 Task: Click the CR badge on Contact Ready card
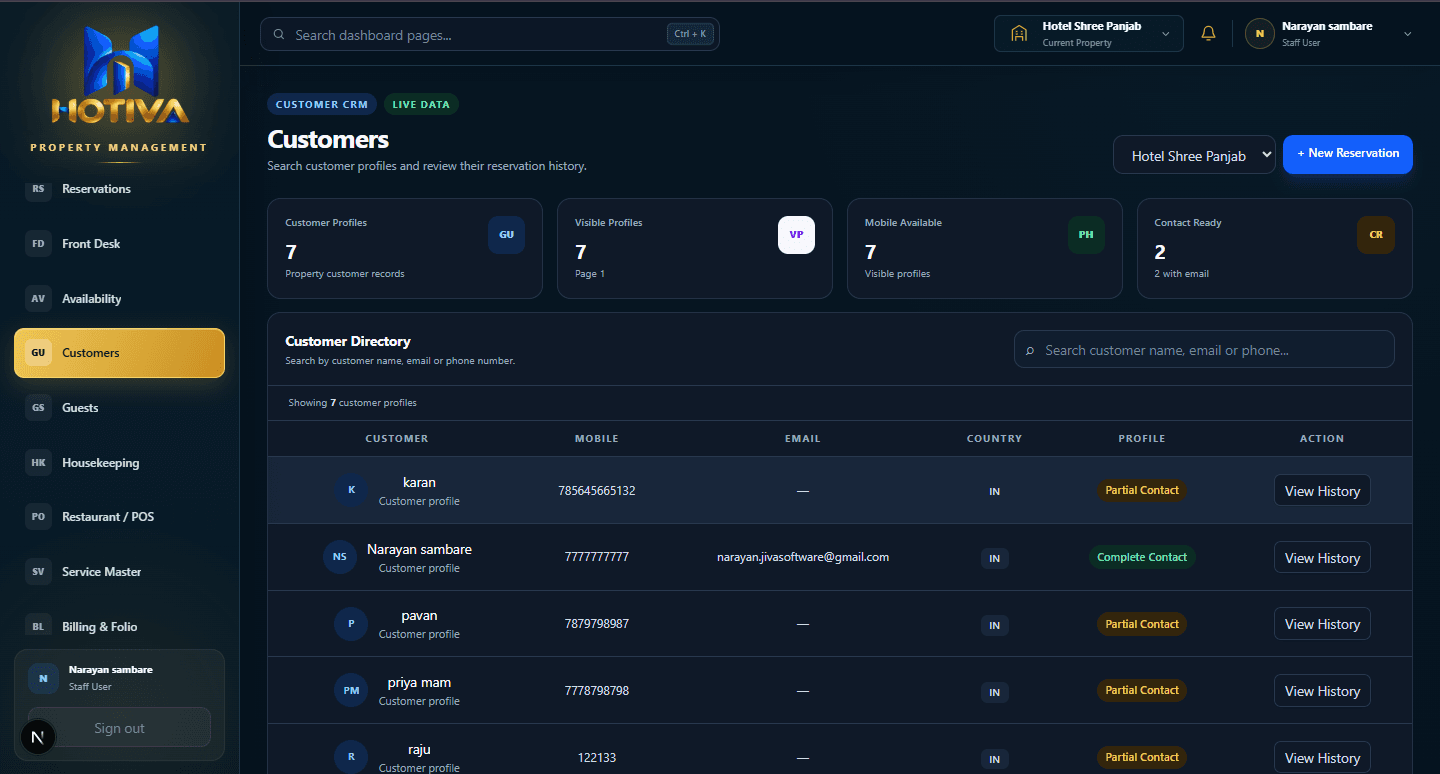click(1376, 235)
